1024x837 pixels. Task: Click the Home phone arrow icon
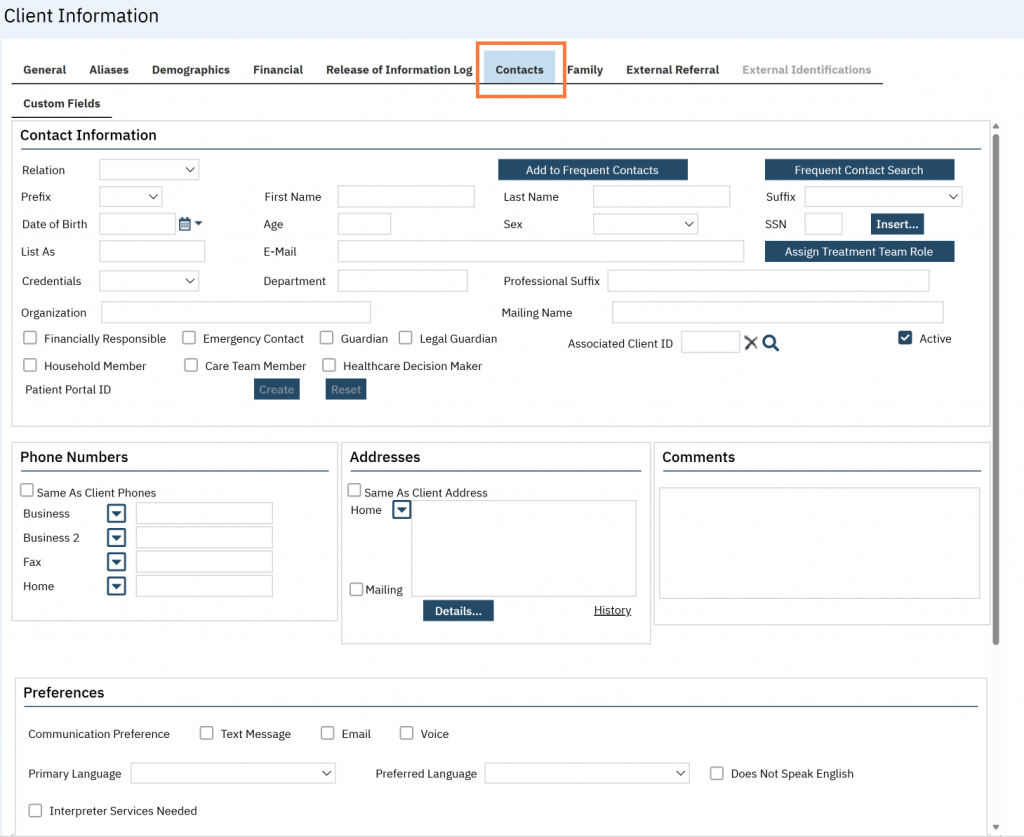(x=116, y=586)
